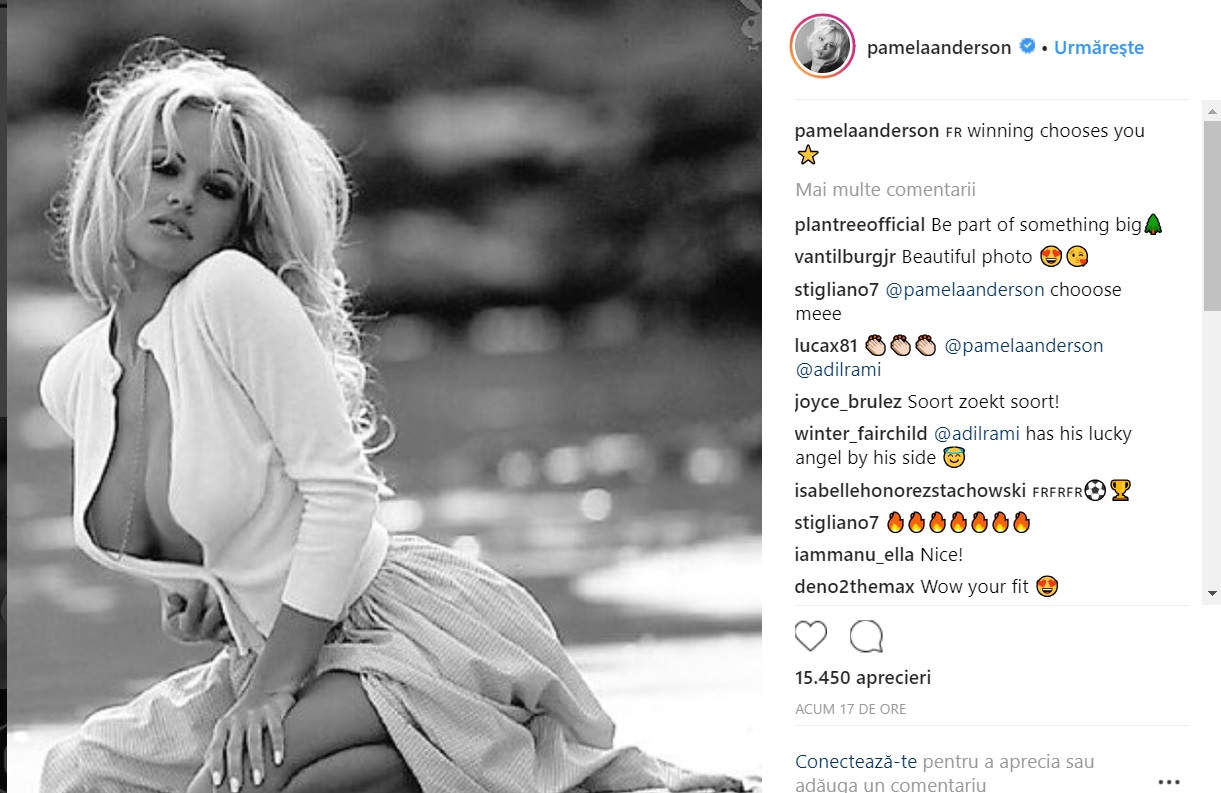Open deno2themax commenter profile
Viewport: 1221px width, 793px height.
[x=854, y=587]
